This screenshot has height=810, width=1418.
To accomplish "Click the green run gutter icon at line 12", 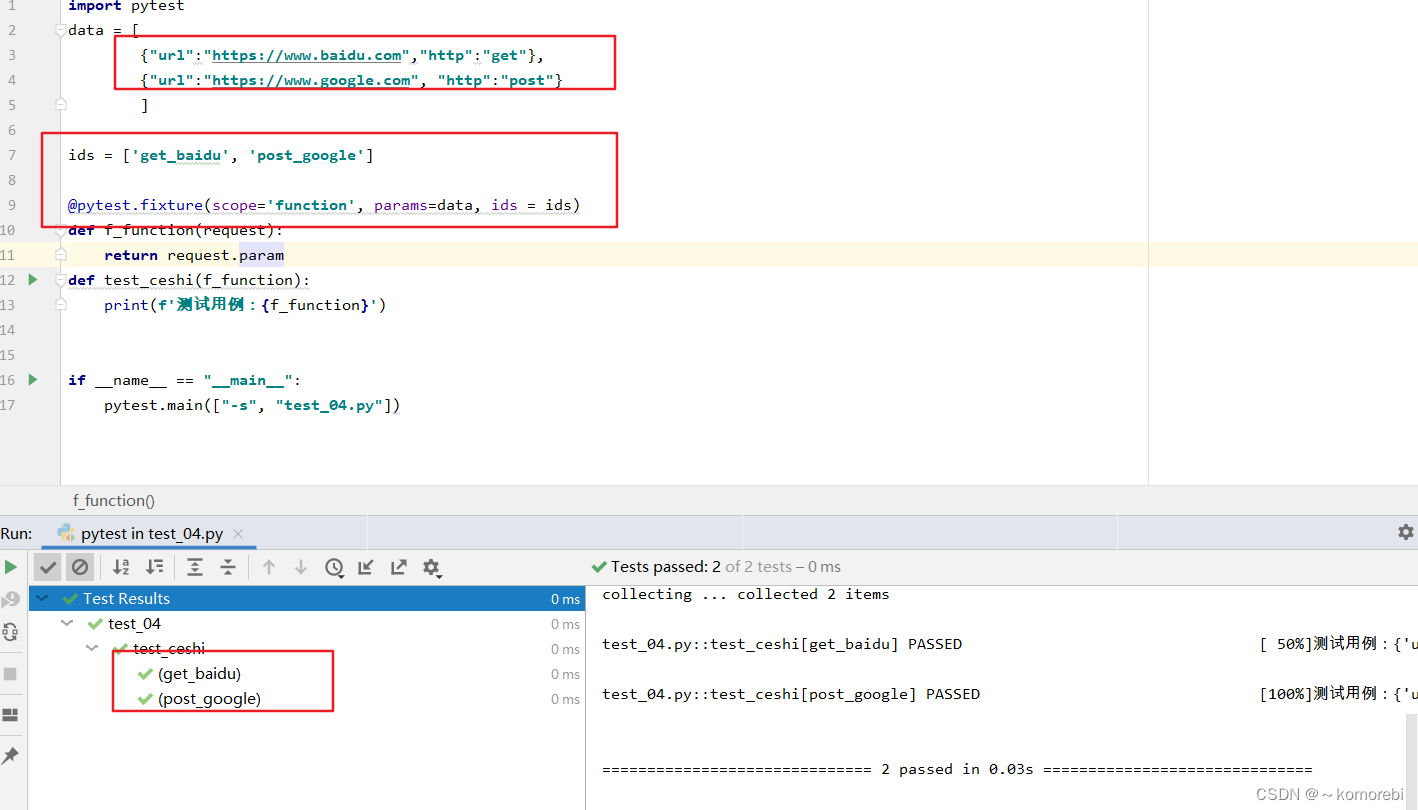I will click(33, 280).
